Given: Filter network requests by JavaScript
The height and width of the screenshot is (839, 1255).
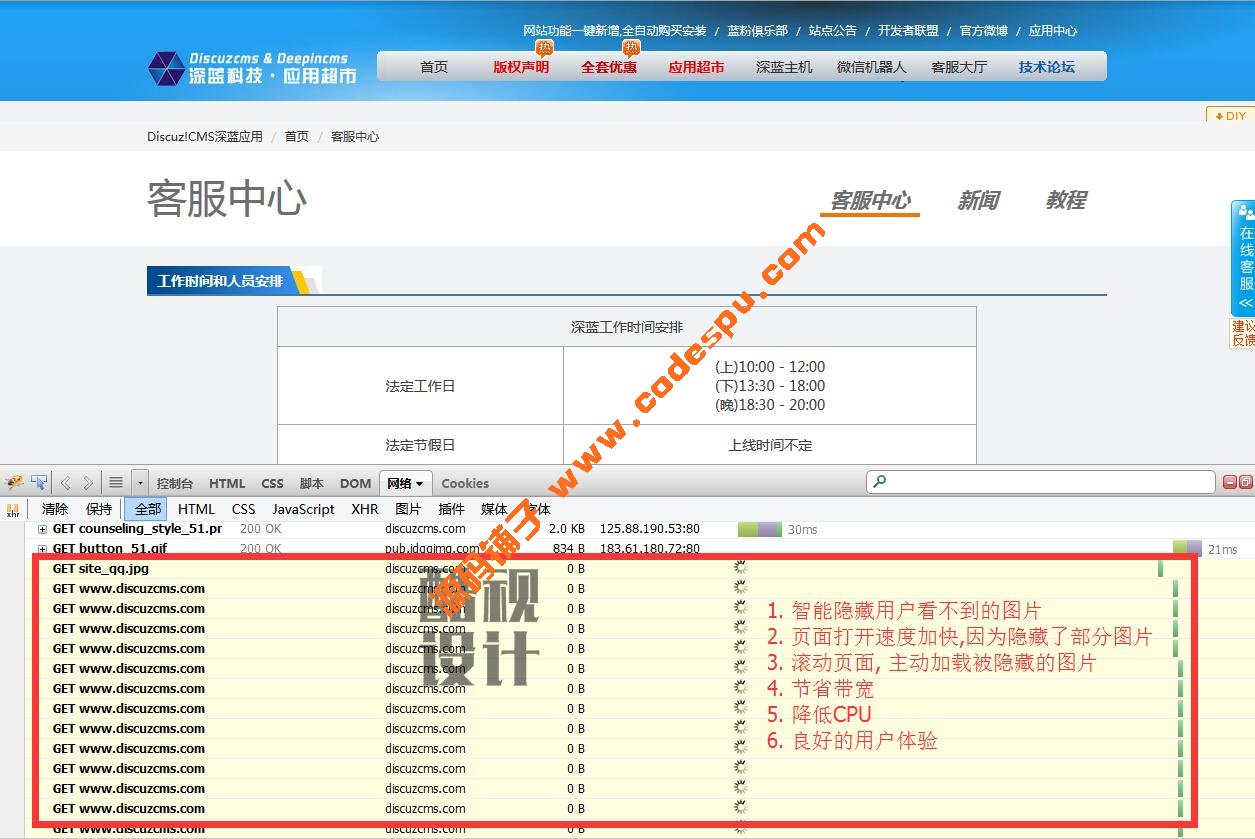Looking at the screenshot, I should [303, 509].
